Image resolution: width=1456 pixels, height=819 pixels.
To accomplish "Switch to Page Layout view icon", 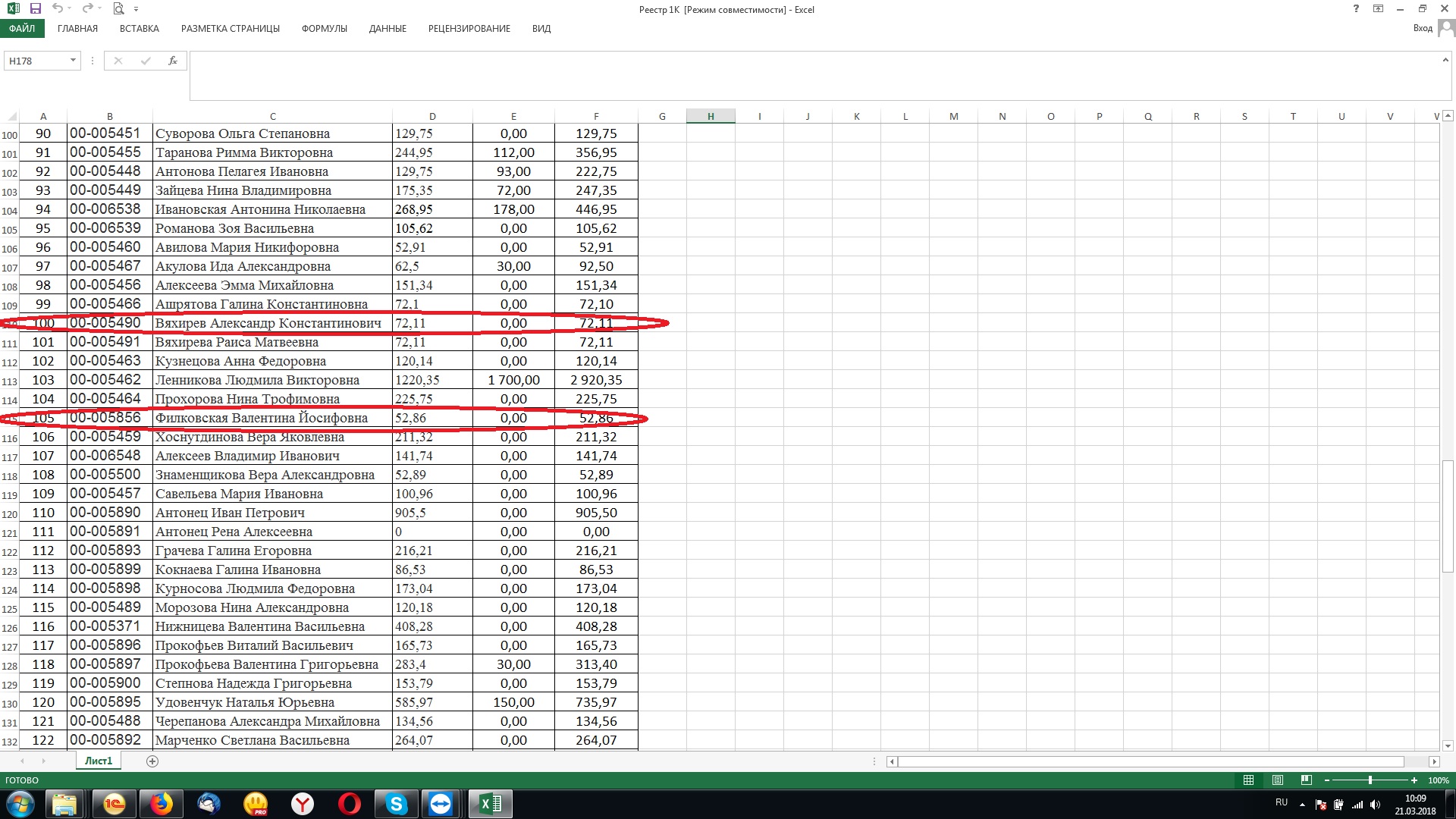I will coord(1278,780).
